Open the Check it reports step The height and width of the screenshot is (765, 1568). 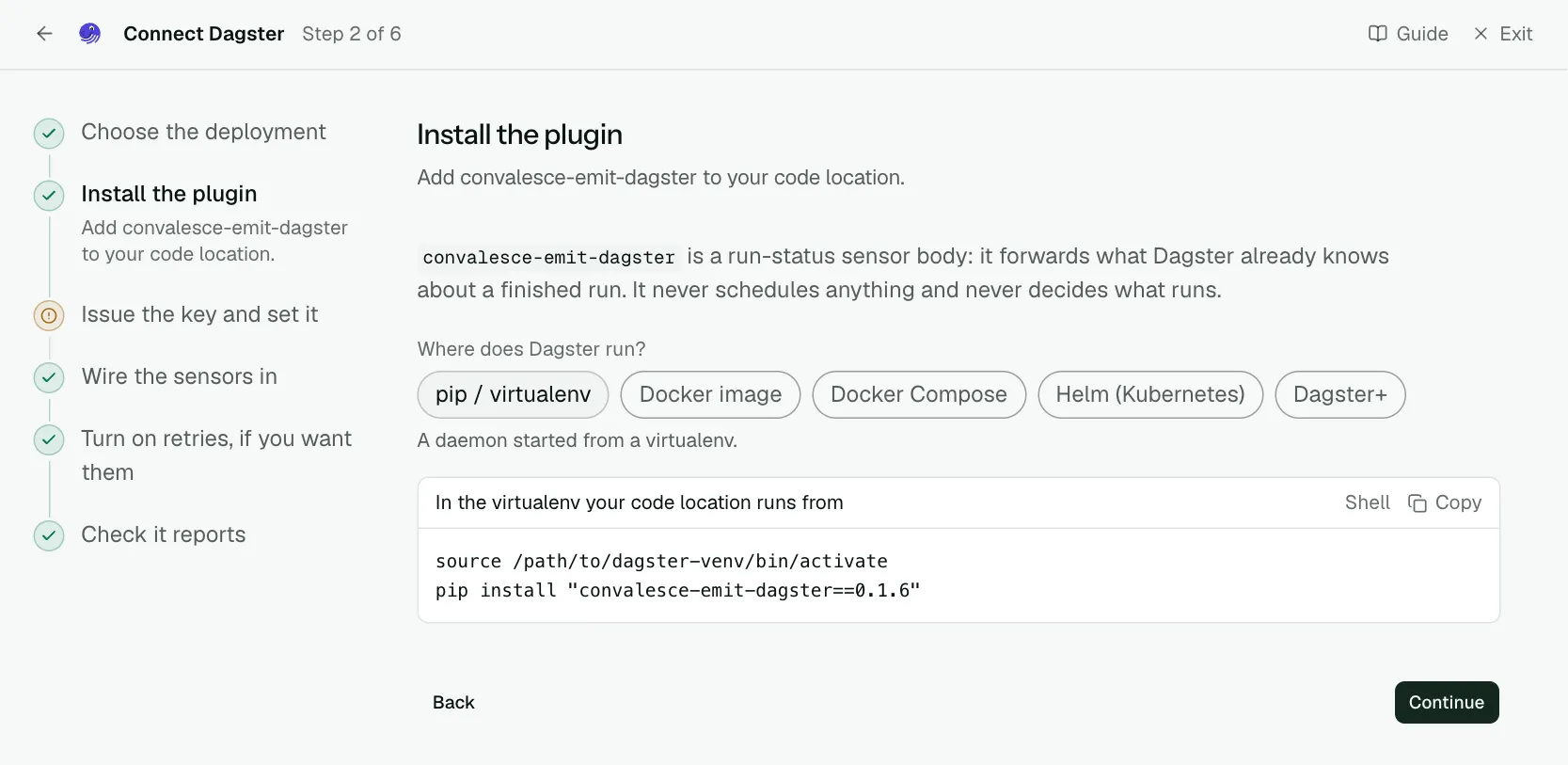click(x=164, y=534)
